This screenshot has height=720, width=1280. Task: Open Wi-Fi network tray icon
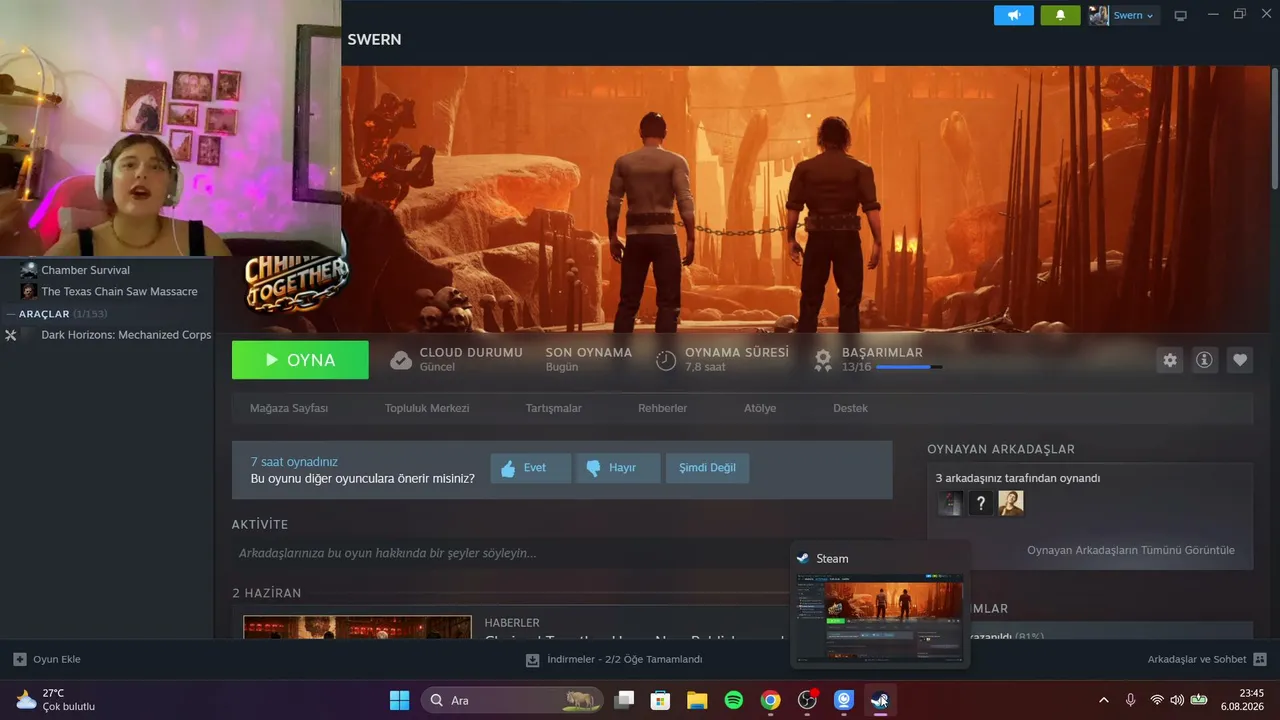coord(1157,700)
